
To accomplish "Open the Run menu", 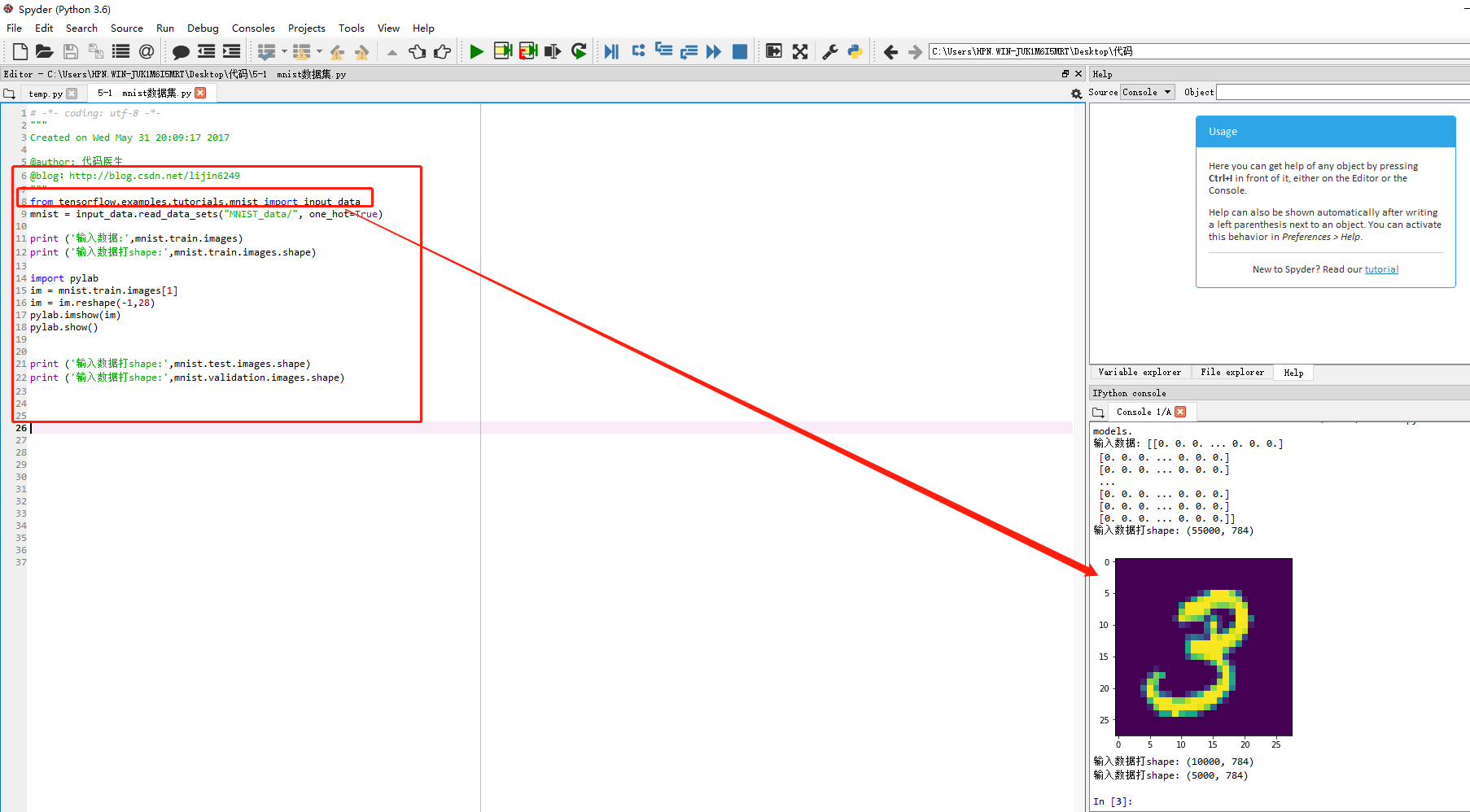I will tap(165, 28).
